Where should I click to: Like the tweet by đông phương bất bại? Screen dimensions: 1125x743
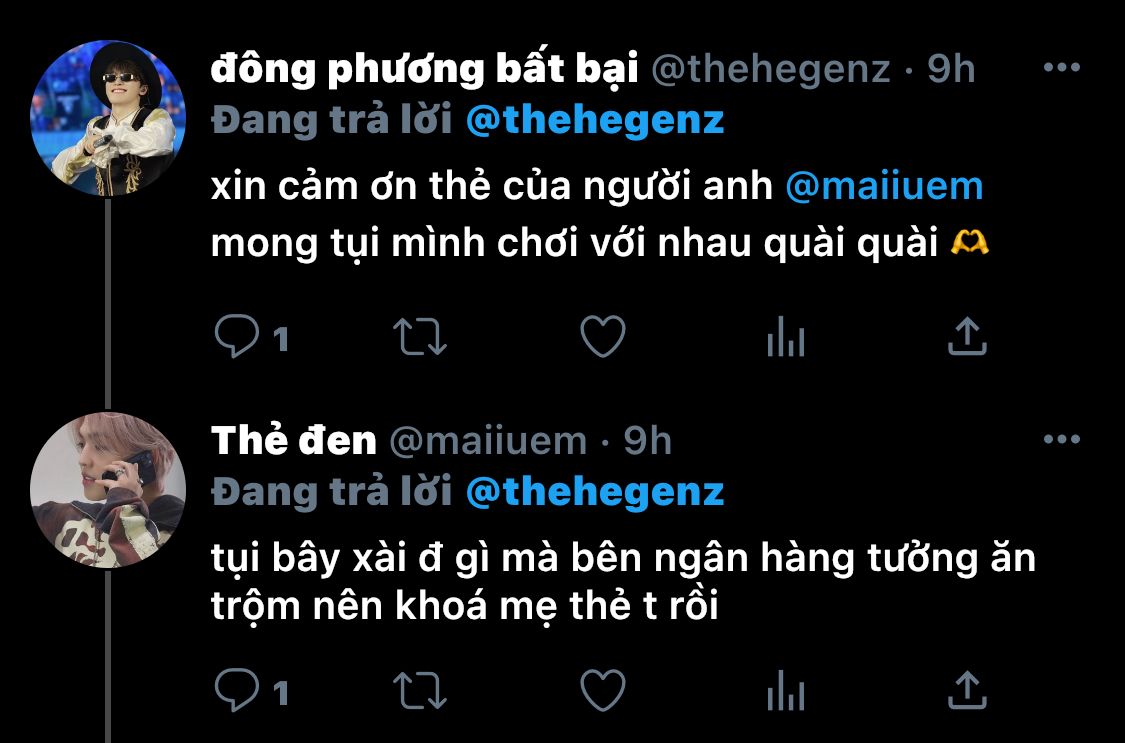[603, 337]
